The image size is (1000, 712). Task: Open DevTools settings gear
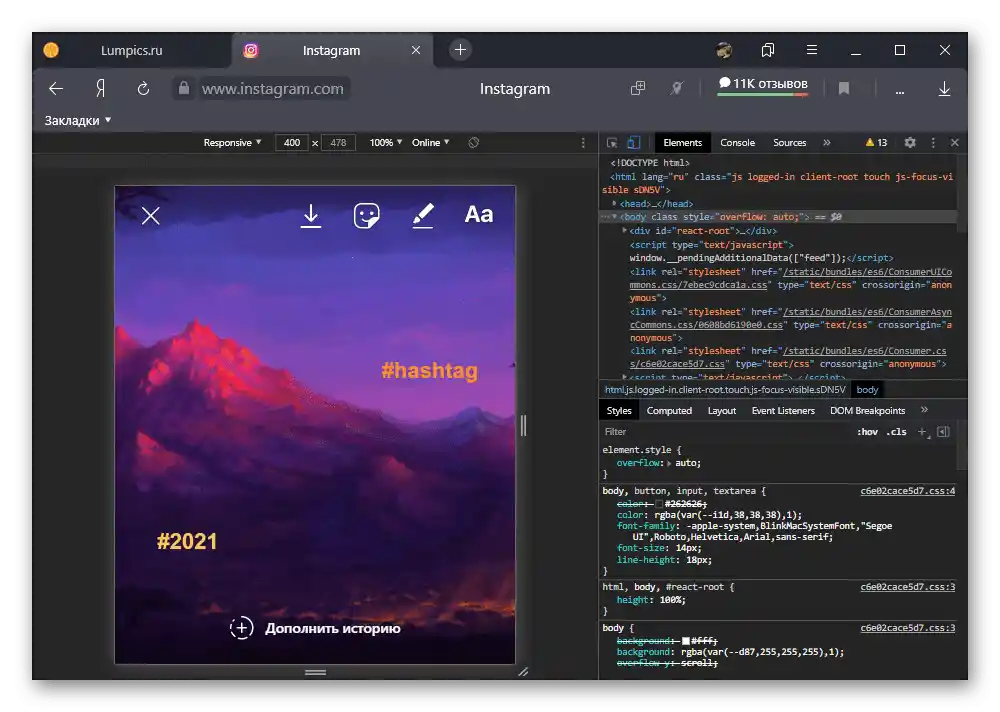pos(910,143)
